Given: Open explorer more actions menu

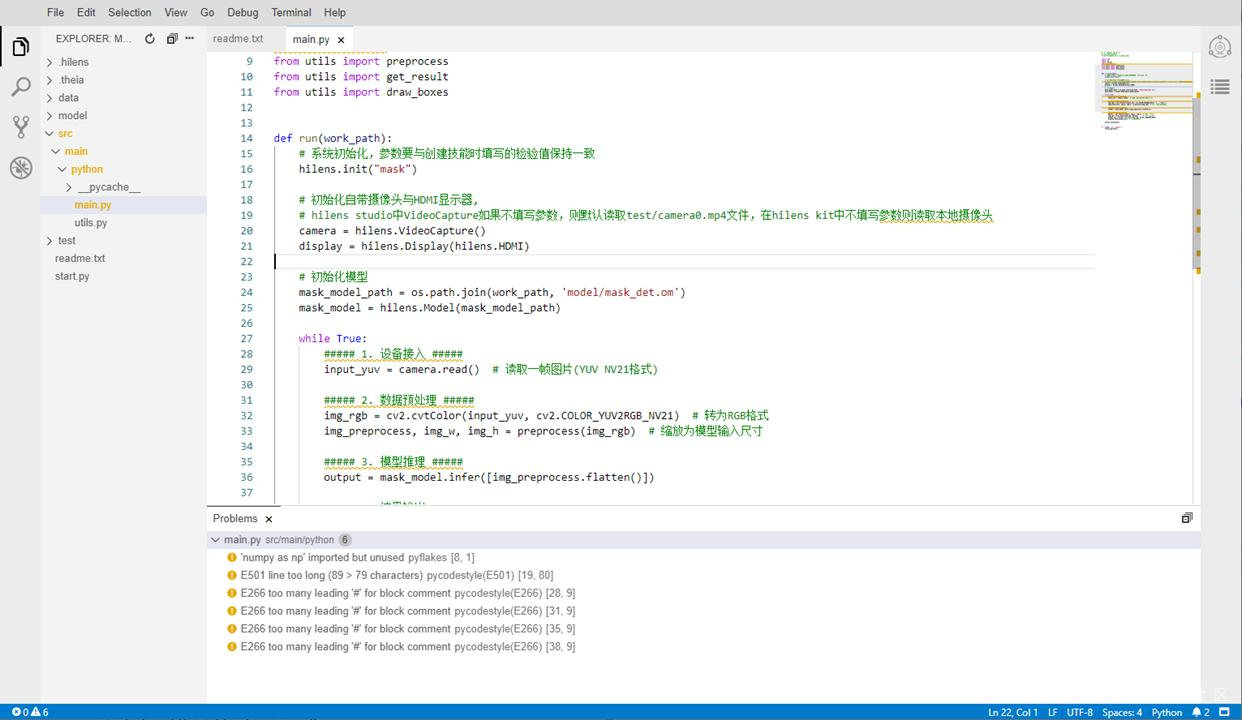Looking at the screenshot, I should click(190, 39).
